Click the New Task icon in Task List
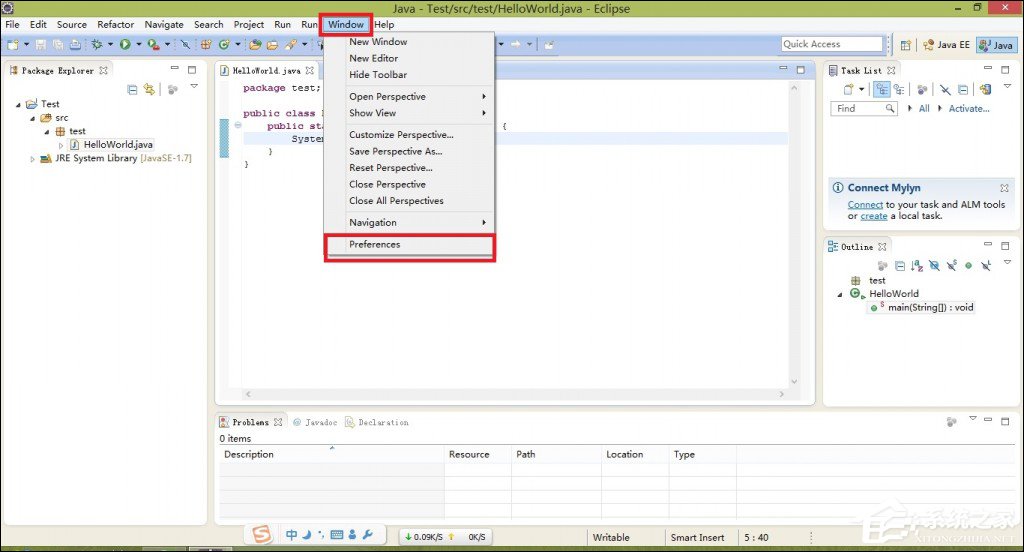The height and width of the screenshot is (552, 1024). (x=846, y=89)
